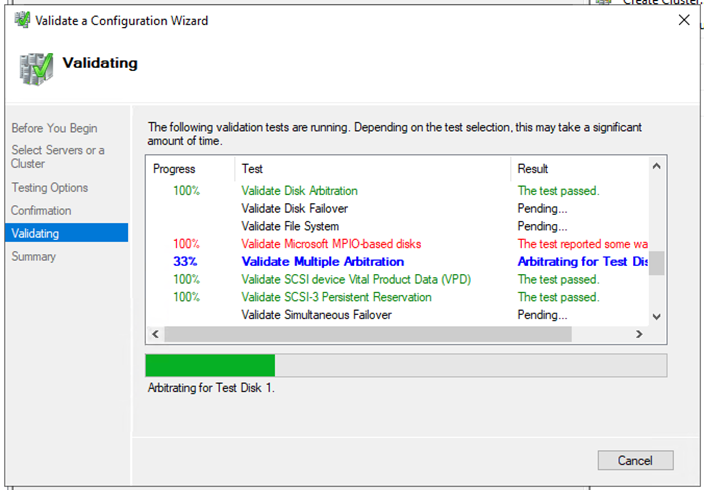Click the horizontal scrollbar thumb
The height and width of the screenshot is (490, 704).
tap(368, 334)
